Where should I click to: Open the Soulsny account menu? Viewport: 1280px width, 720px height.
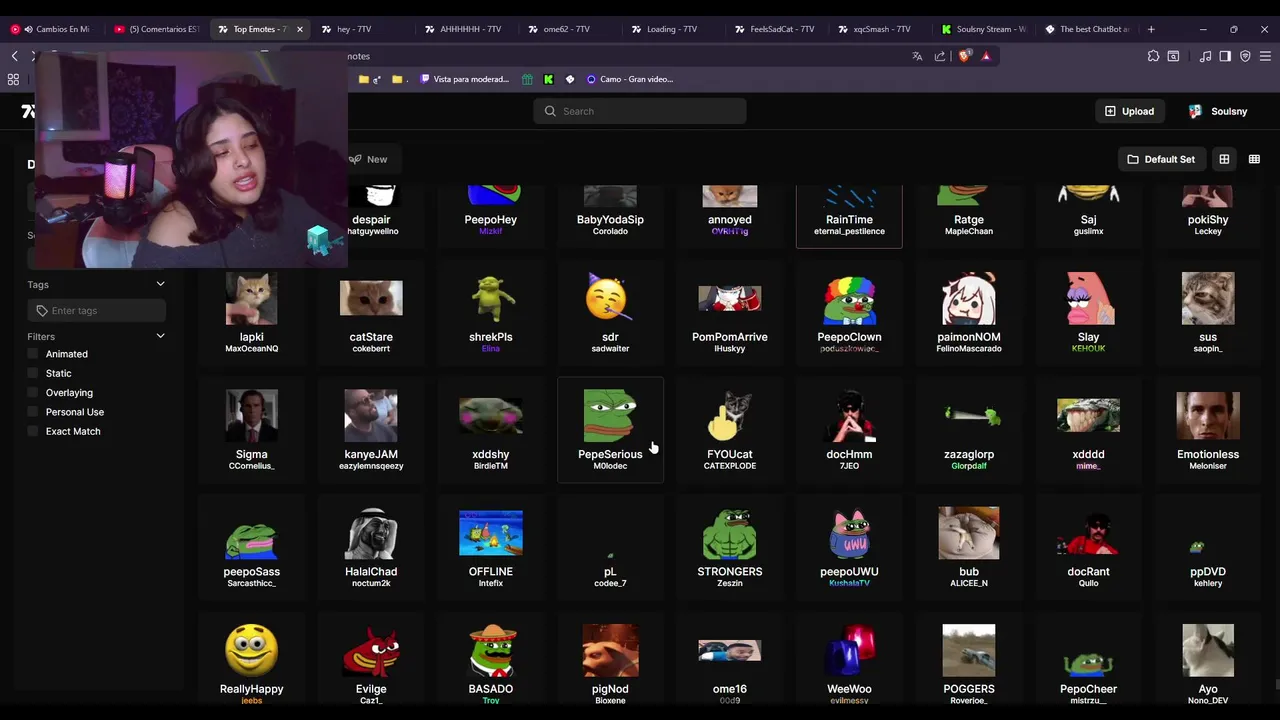coord(1217,111)
